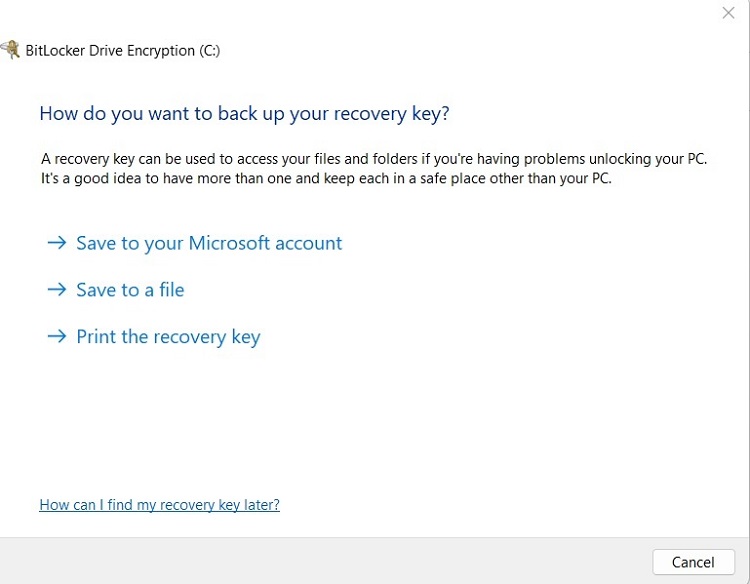Image resolution: width=750 pixels, height=584 pixels.
Task: Click the BitLocker key and lock icon
Action: [x=9, y=49]
